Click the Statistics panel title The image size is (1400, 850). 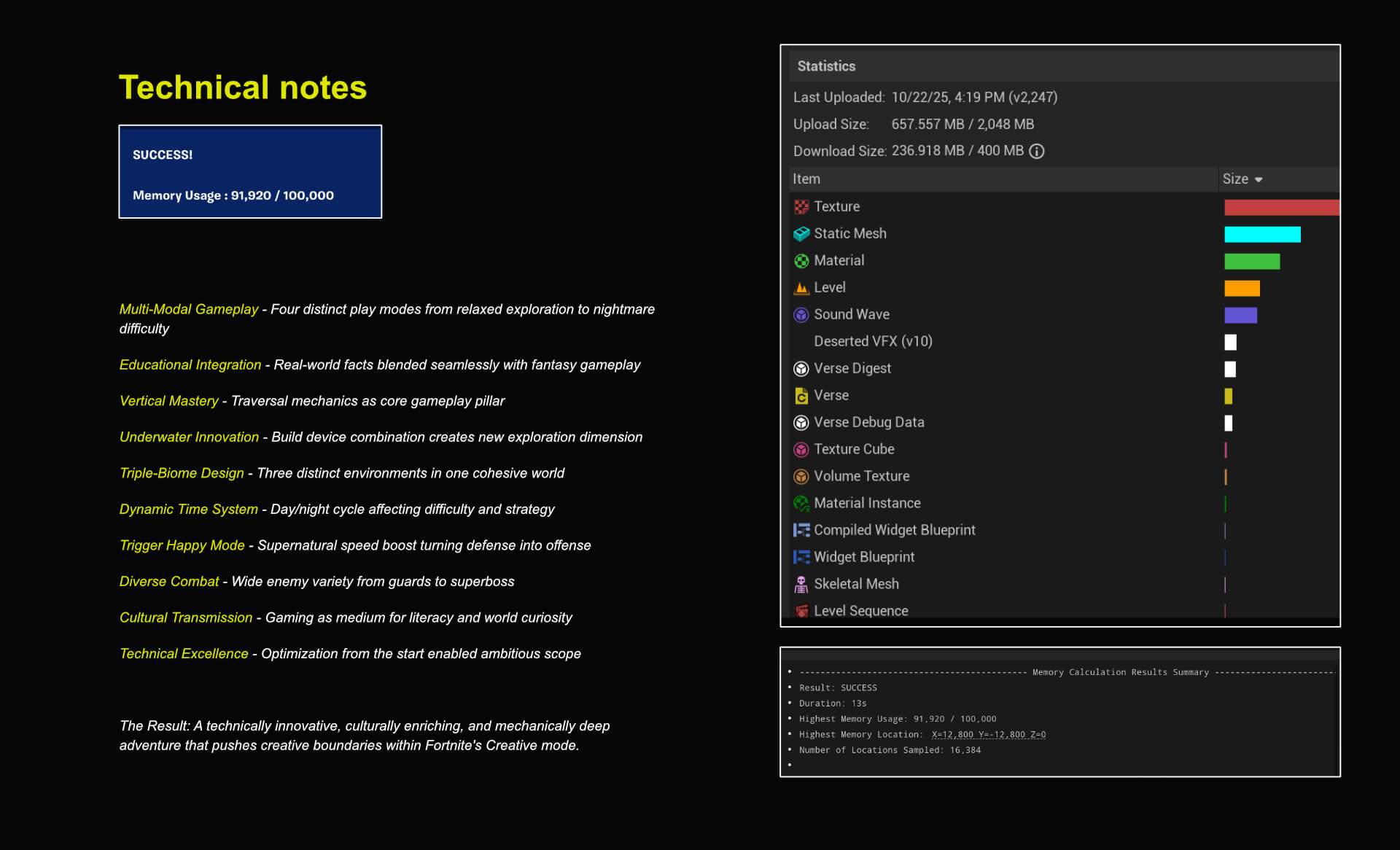pos(826,66)
